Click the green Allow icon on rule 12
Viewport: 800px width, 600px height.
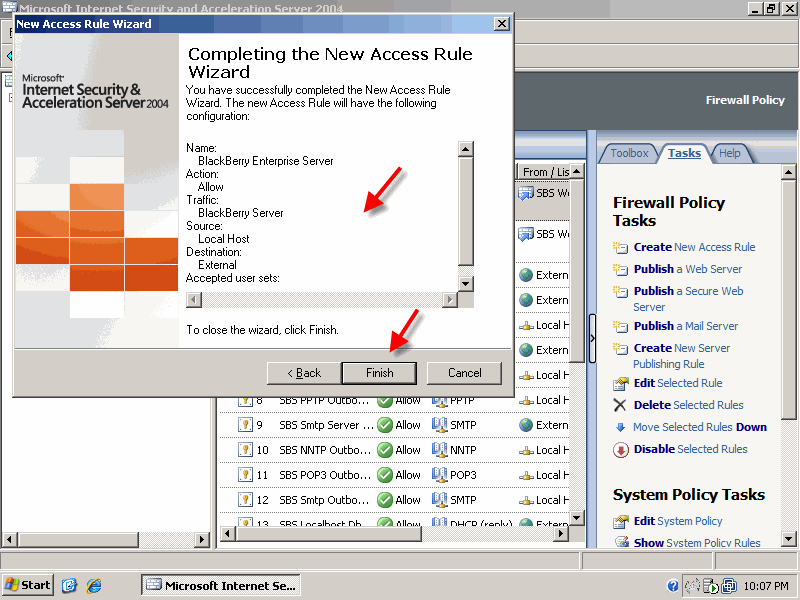point(385,500)
